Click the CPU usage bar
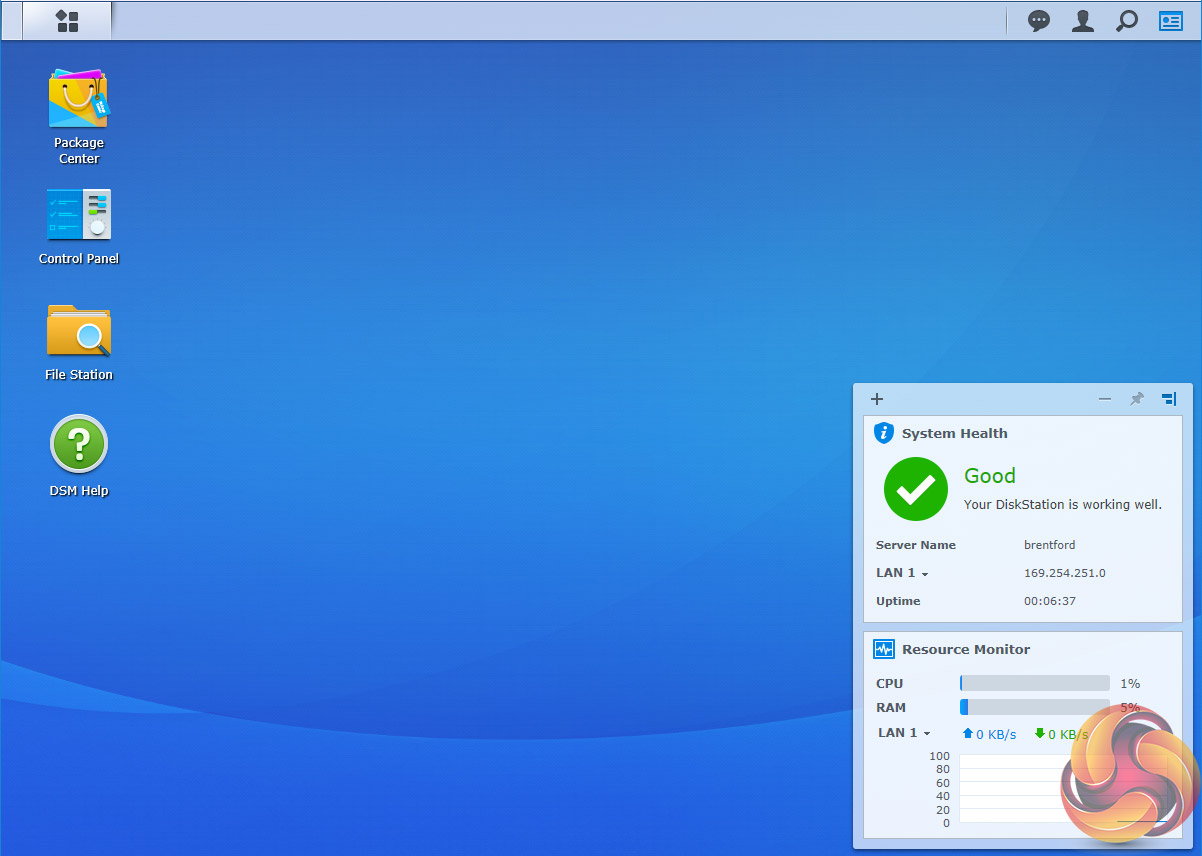The width and height of the screenshot is (1202, 856). 1035,683
